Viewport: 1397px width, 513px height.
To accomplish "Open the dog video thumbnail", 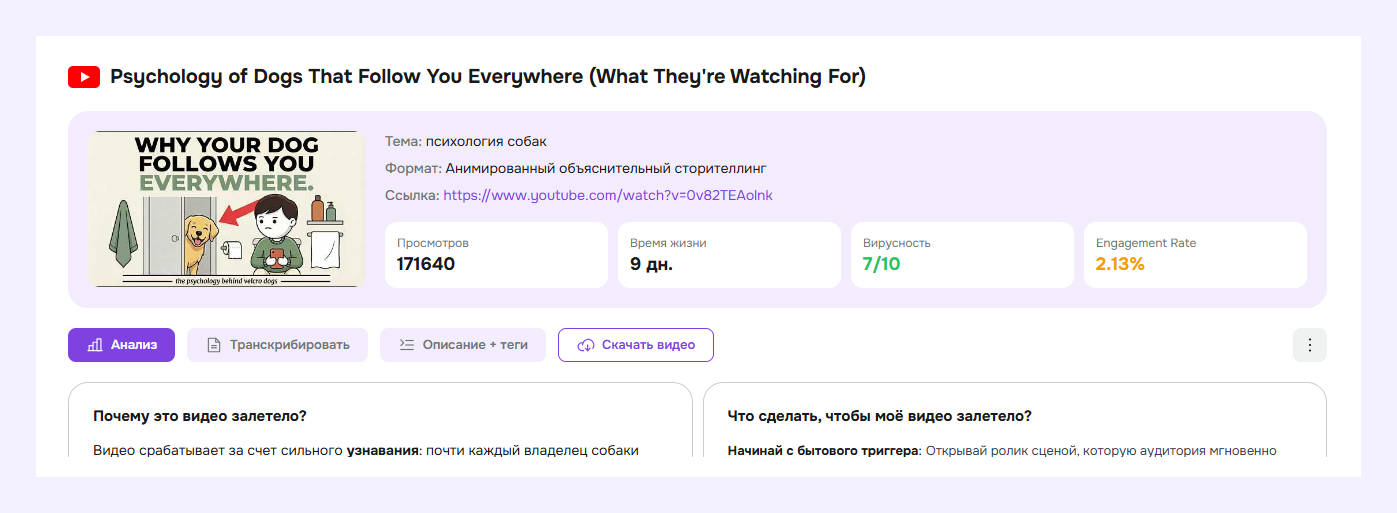I will pos(226,209).
